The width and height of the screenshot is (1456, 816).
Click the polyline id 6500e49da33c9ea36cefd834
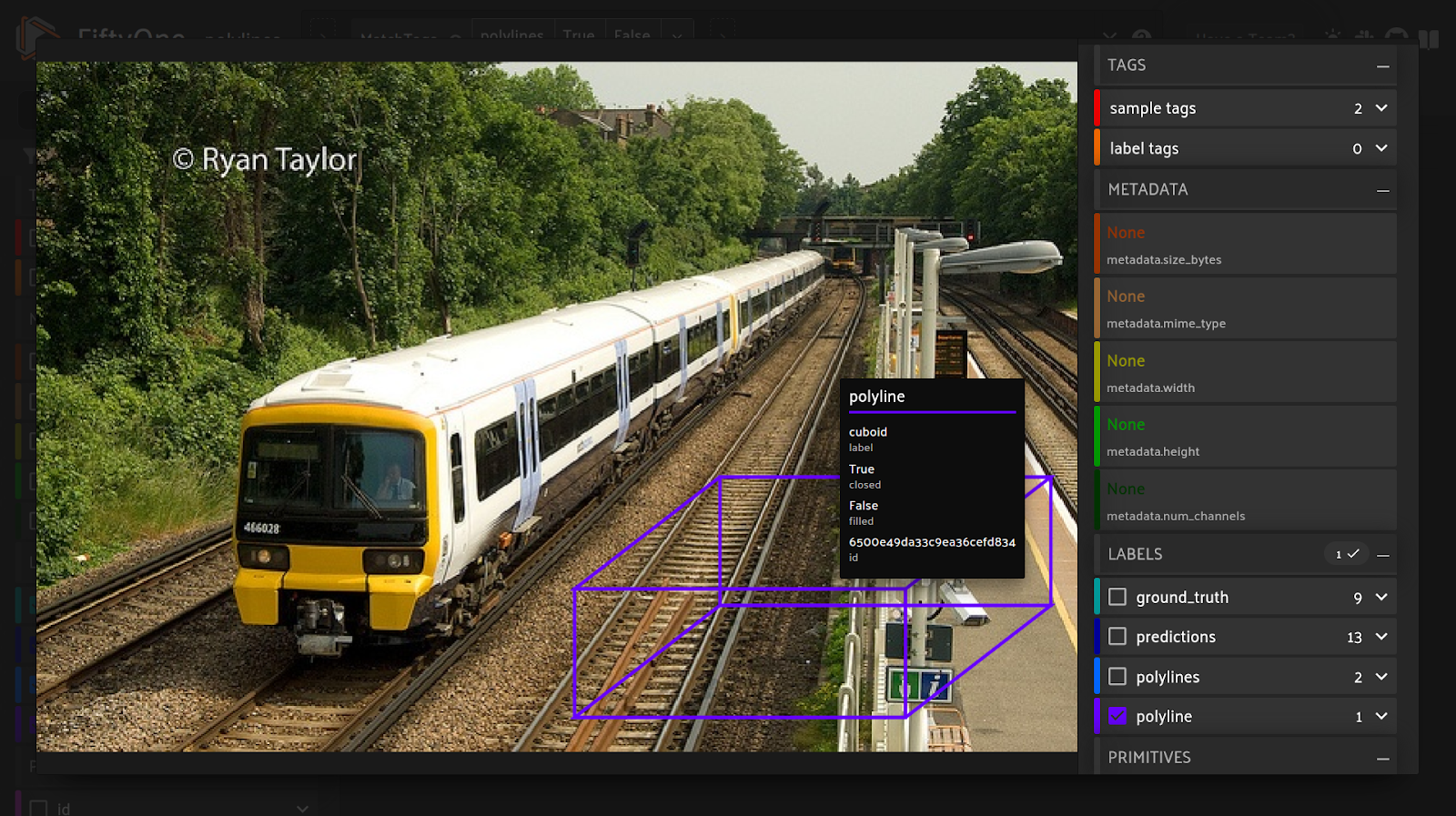coord(932,542)
